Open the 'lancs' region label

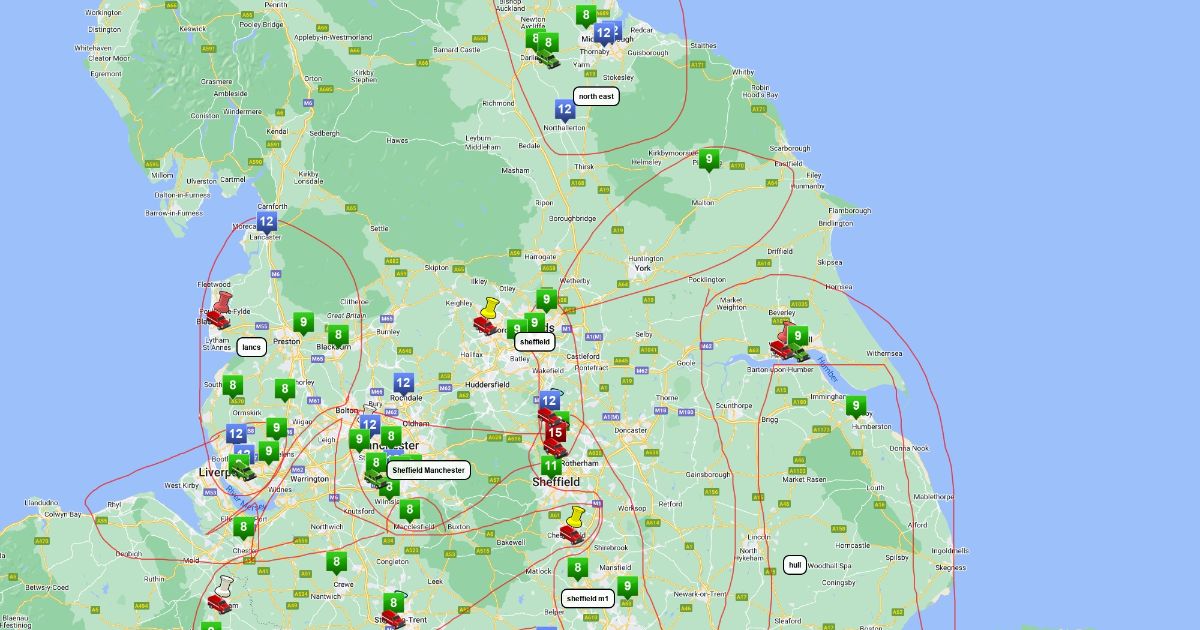click(x=252, y=347)
